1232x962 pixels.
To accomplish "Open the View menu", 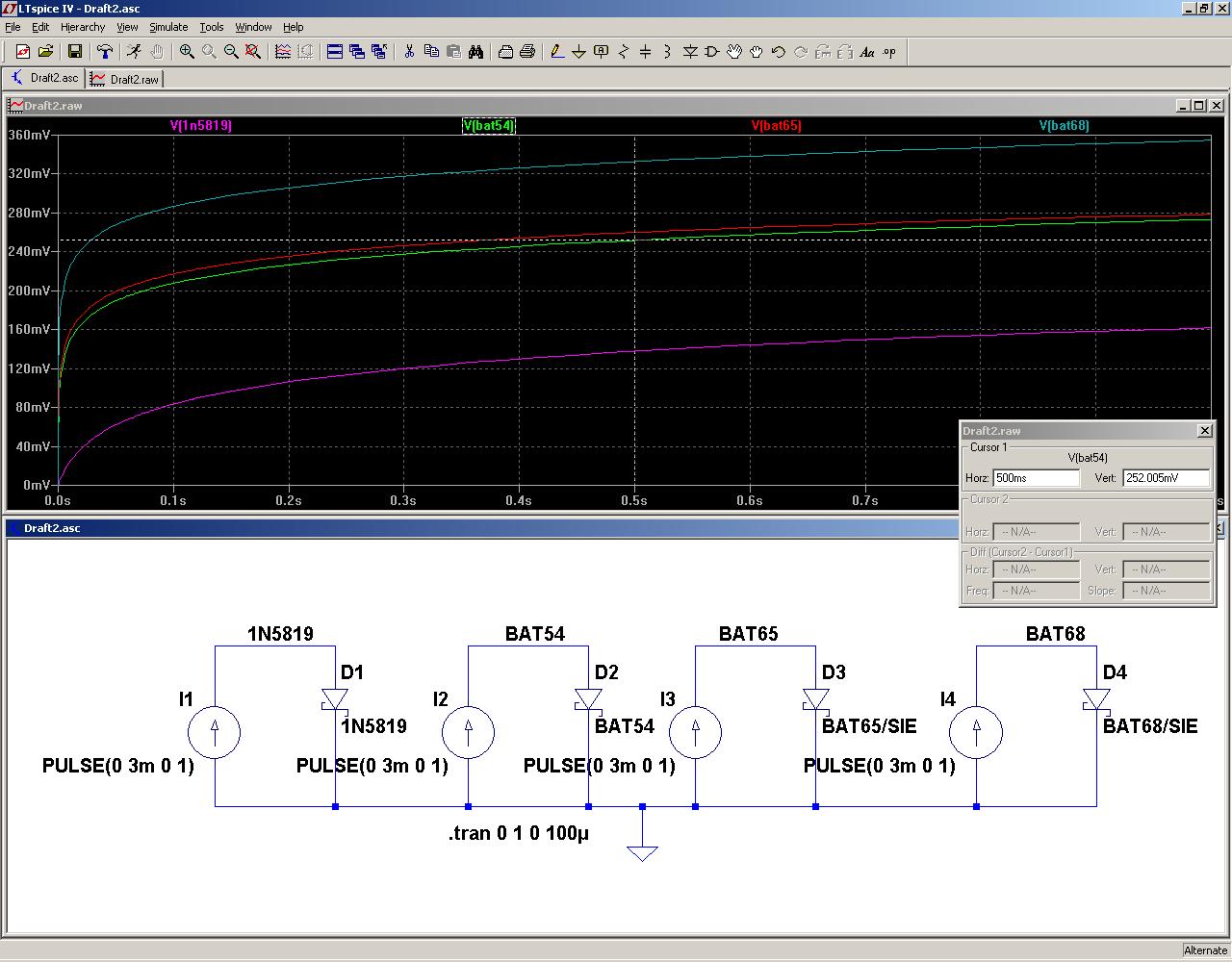I will click(x=127, y=27).
